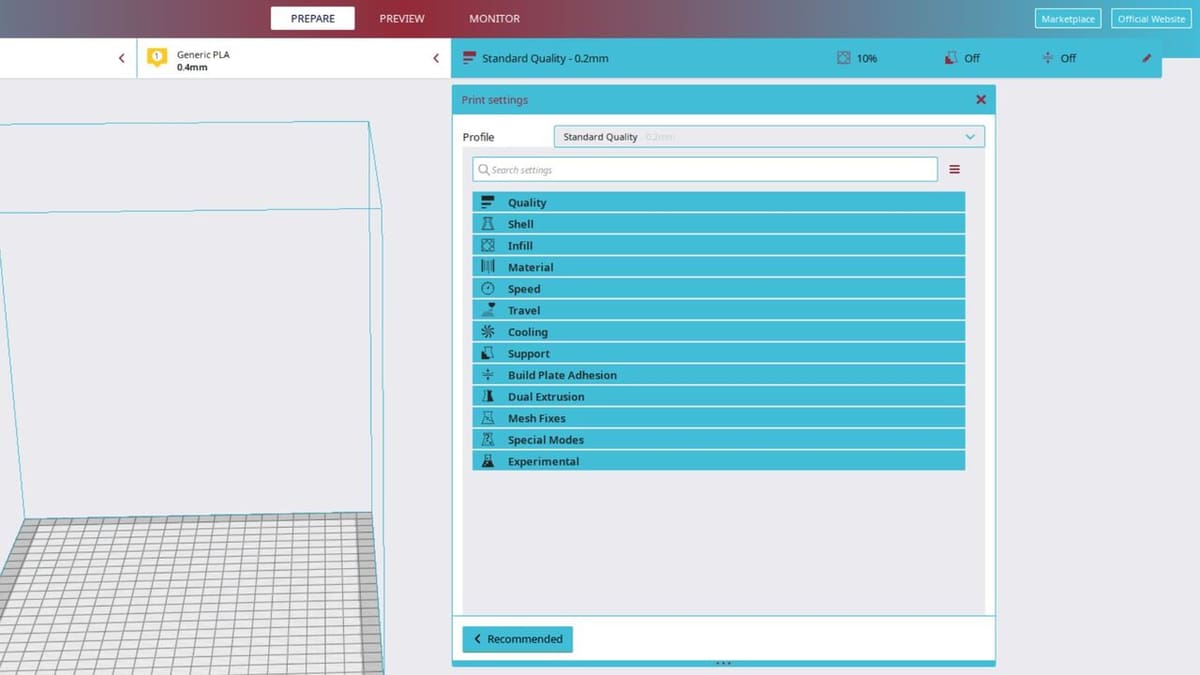Viewport: 1200px width, 675px height.
Task: Expand the Travel settings section
Action: (x=719, y=310)
